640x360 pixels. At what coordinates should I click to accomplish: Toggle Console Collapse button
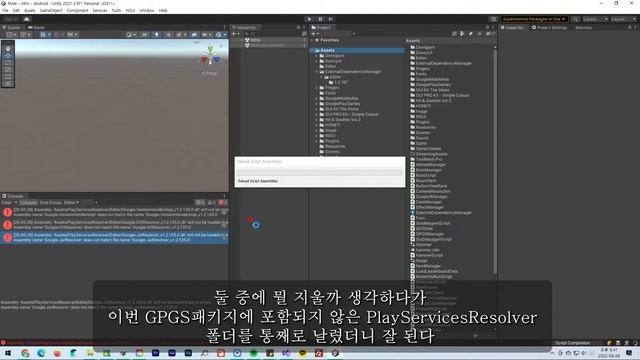click(28, 202)
